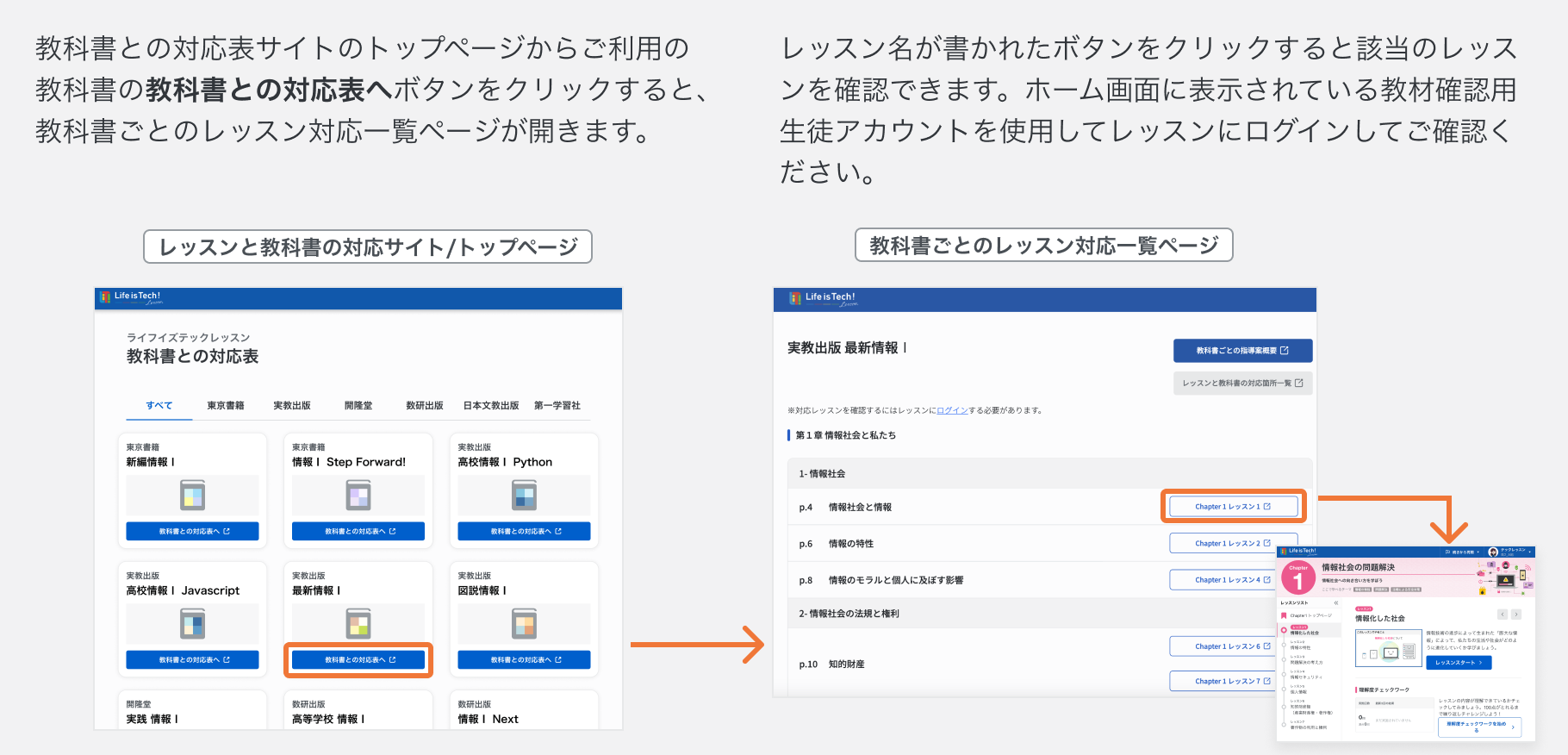Screen dimensions: 1568x755
Task: Click the 最新情報Ⅰ textbook cover icon
Action: 358,623
